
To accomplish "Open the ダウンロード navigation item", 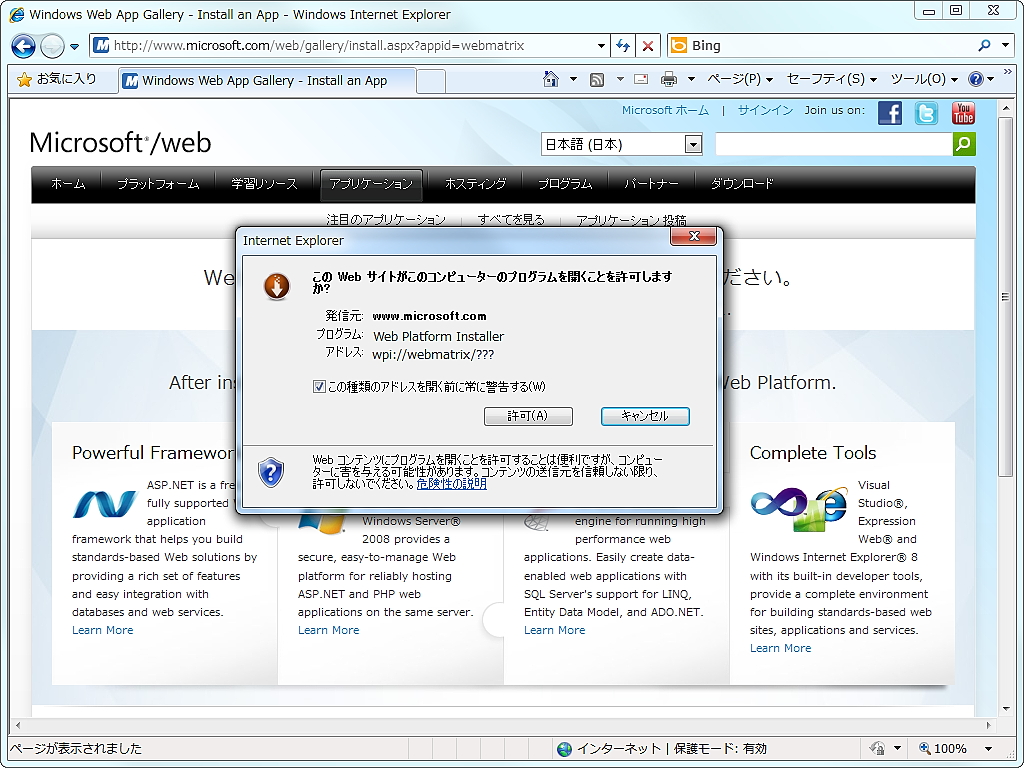I will click(x=741, y=184).
